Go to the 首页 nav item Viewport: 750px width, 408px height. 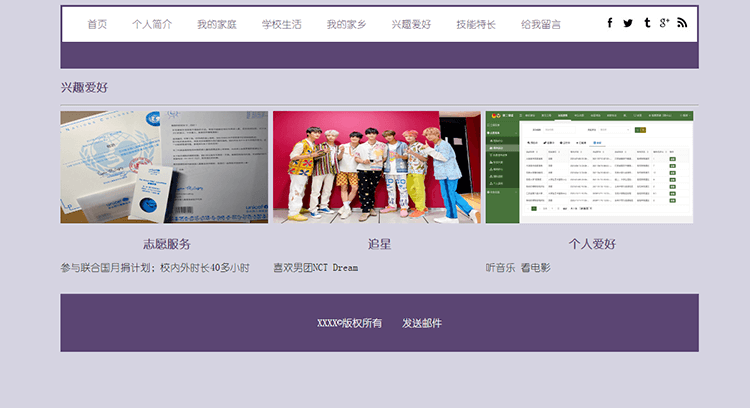coord(97,24)
